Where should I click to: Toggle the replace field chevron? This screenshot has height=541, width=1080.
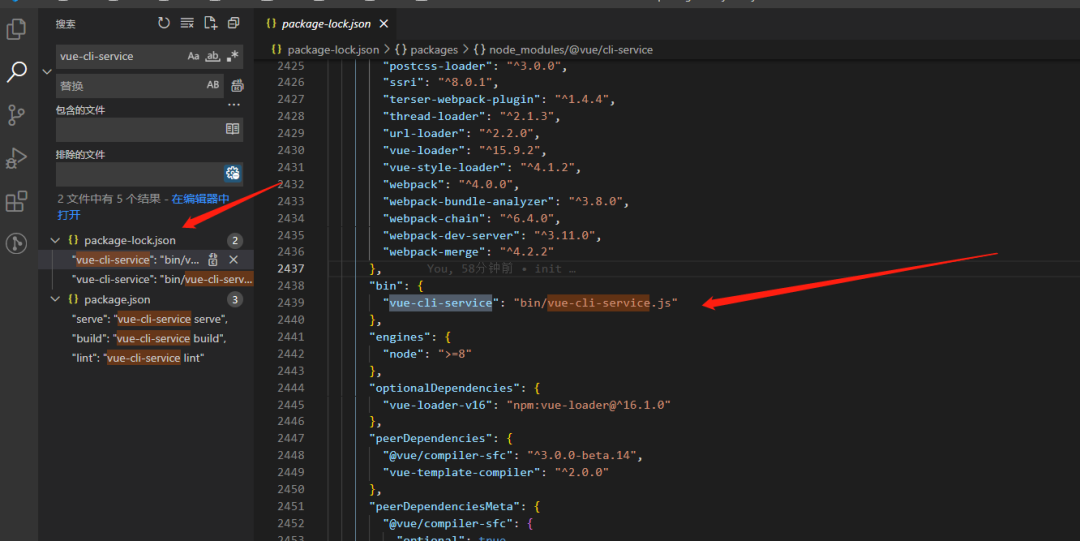[47, 71]
